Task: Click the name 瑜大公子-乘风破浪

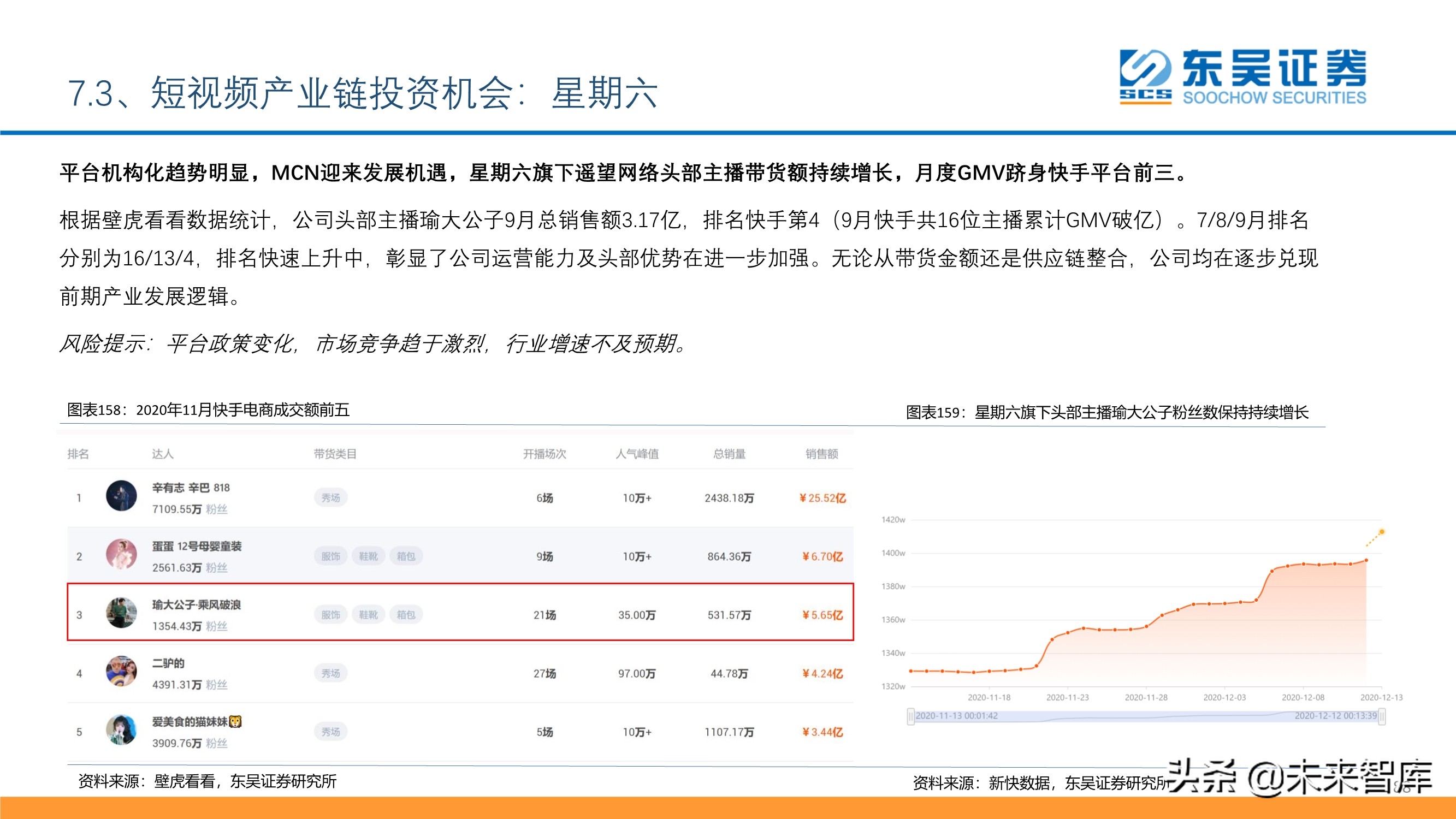Action: point(196,605)
